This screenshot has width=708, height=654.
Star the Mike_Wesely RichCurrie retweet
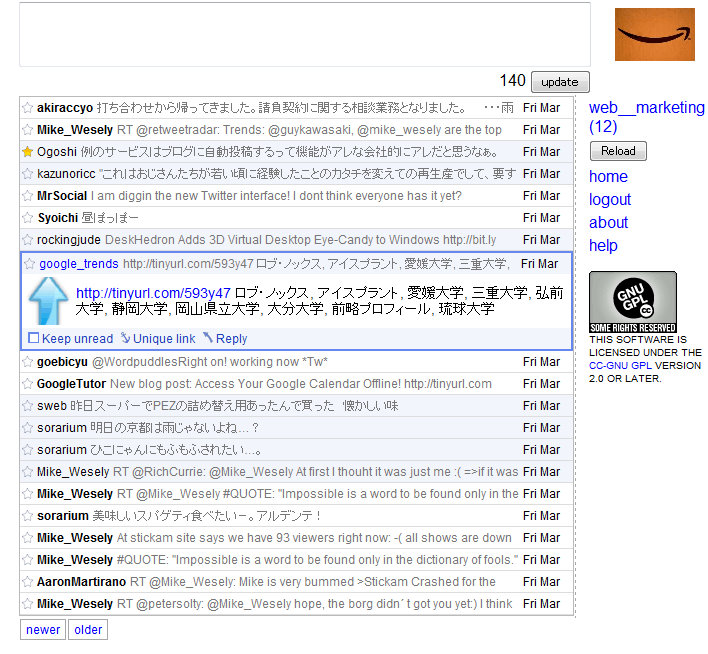(x=28, y=472)
